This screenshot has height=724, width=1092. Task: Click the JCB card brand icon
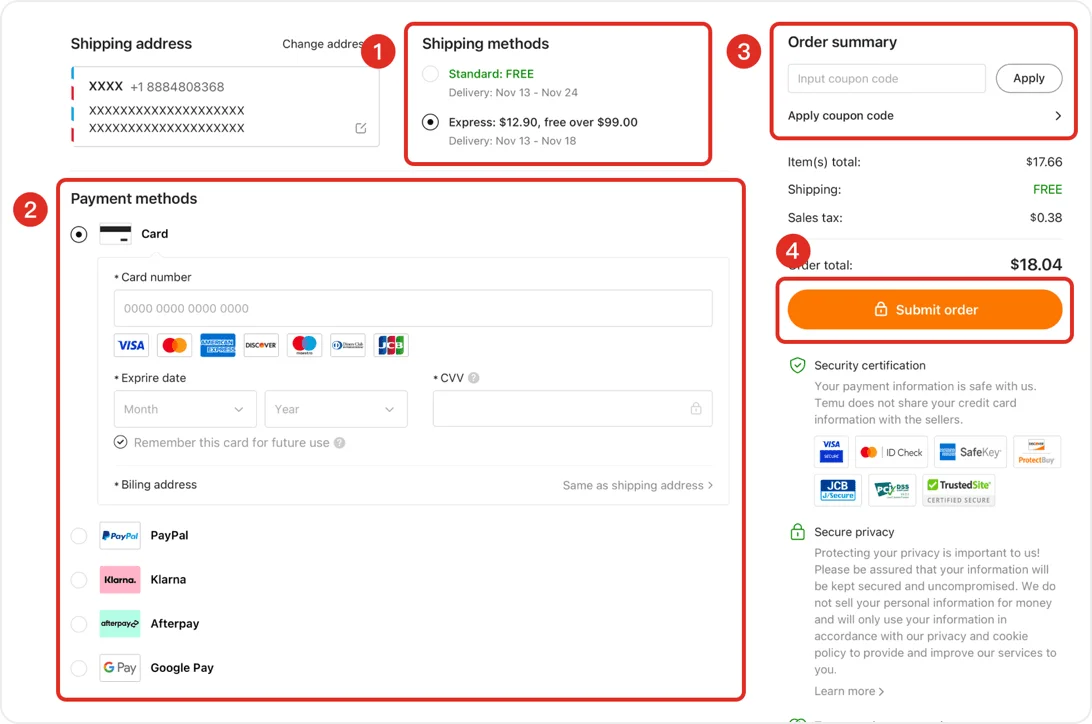click(x=389, y=345)
